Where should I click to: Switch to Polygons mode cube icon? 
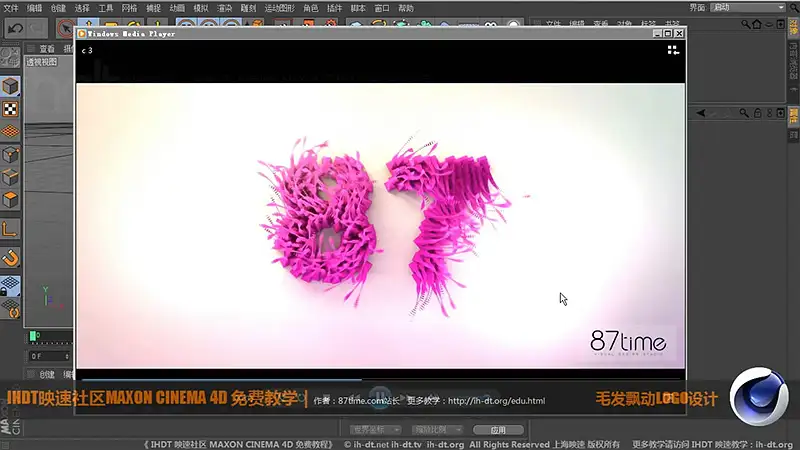(x=10, y=199)
